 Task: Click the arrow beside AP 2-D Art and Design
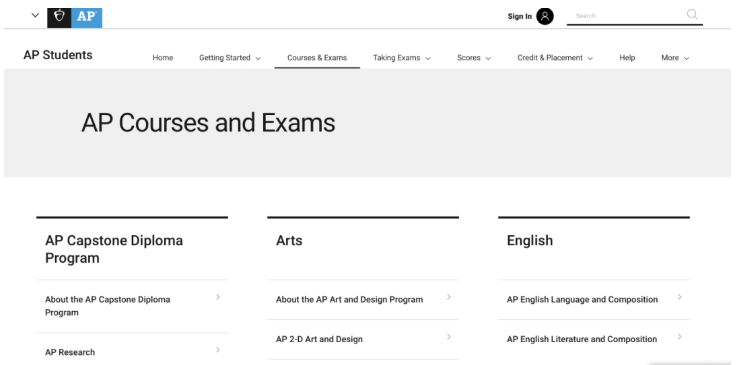click(449, 336)
